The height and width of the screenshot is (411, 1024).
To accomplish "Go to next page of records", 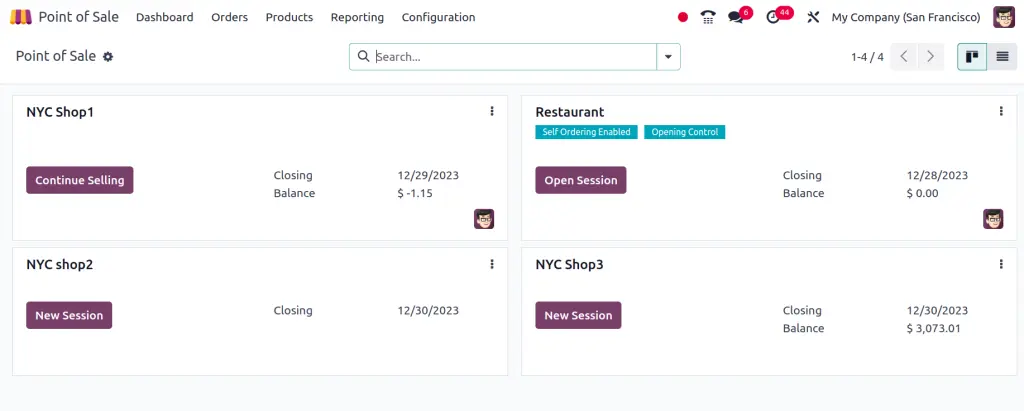I will pyautogui.click(x=931, y=57).
